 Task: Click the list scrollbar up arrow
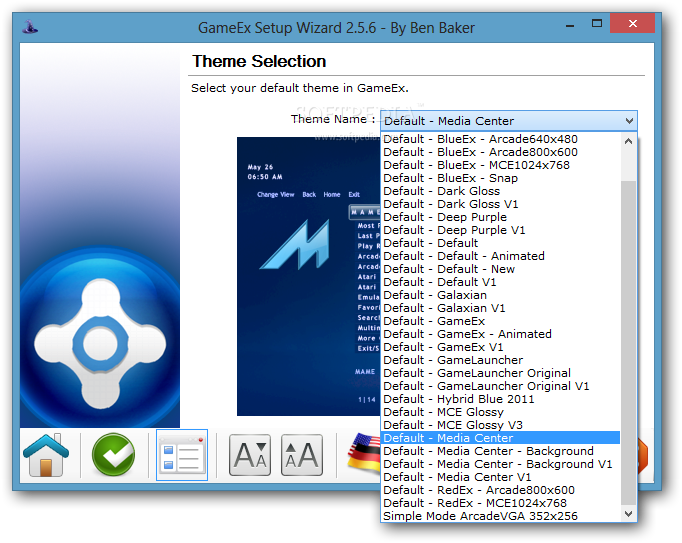(x=629, y=141)
